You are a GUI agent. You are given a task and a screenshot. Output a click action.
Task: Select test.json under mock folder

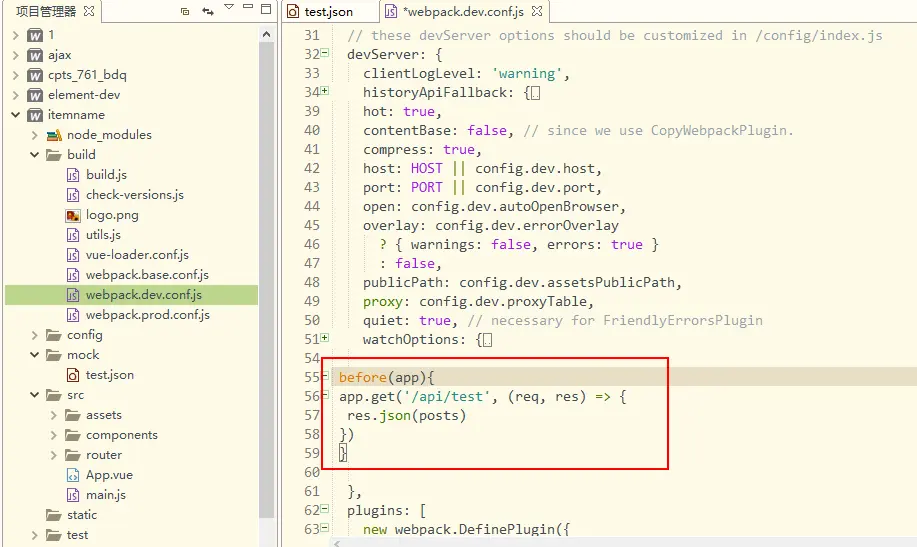(109, 375)
